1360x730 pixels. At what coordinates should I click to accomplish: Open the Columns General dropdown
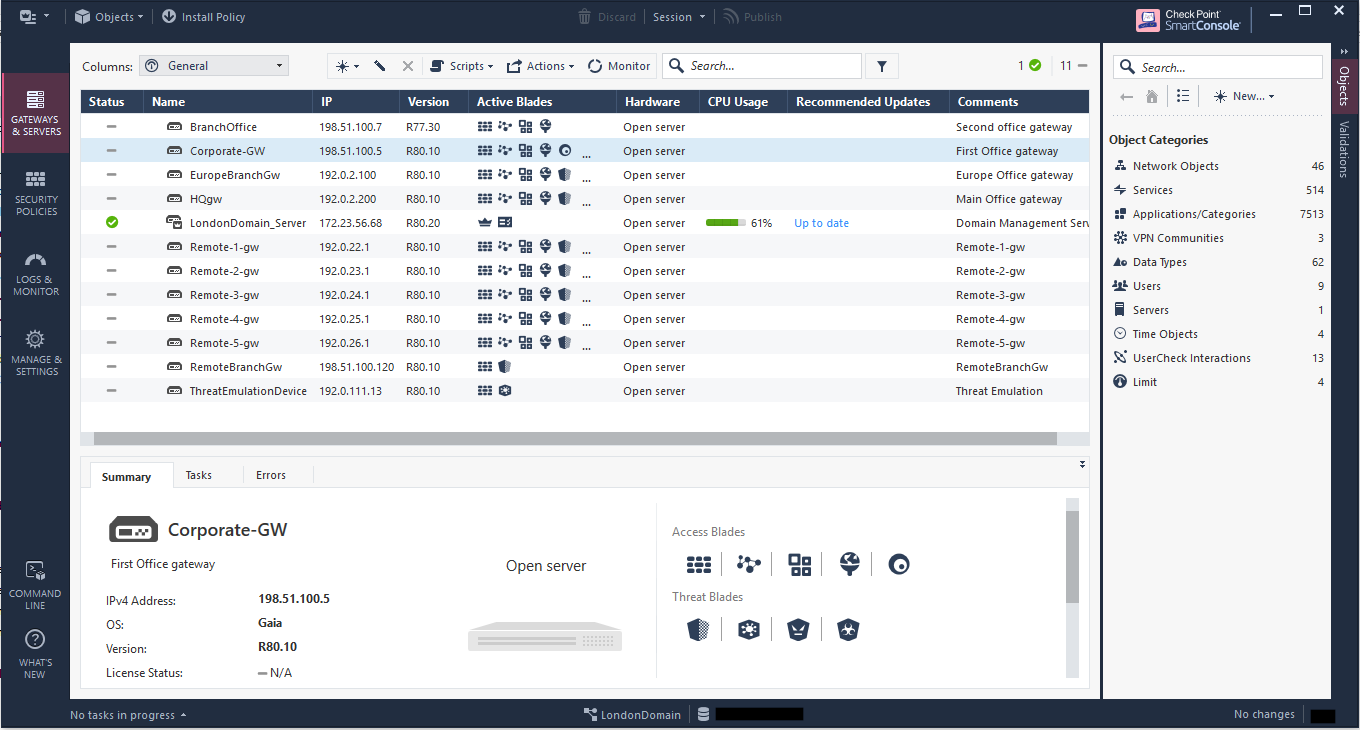pos(214,66)
